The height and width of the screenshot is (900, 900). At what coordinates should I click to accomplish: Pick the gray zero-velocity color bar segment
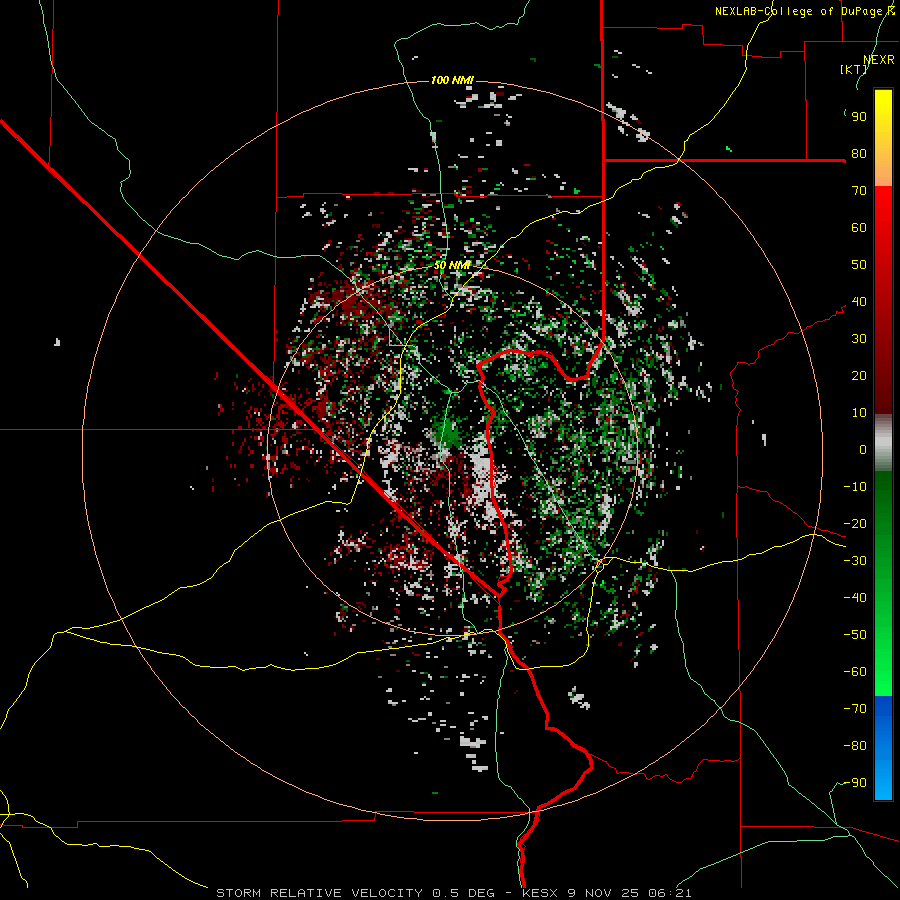883,443
